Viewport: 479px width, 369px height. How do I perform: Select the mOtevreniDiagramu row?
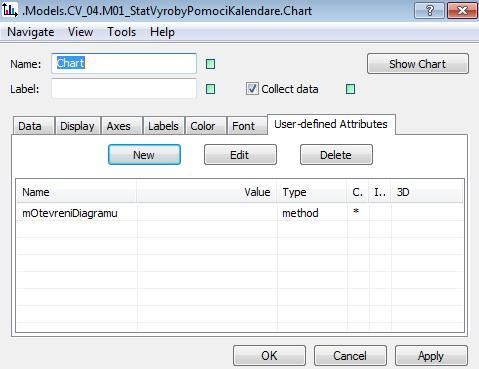[x=240, y=213]
